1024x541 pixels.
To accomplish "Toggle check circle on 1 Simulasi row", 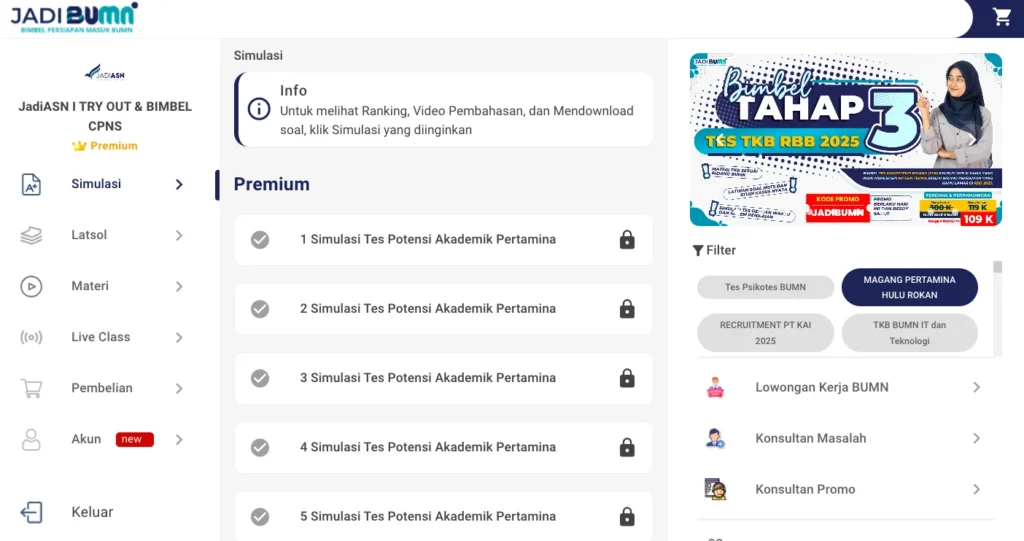I will 260,240.
